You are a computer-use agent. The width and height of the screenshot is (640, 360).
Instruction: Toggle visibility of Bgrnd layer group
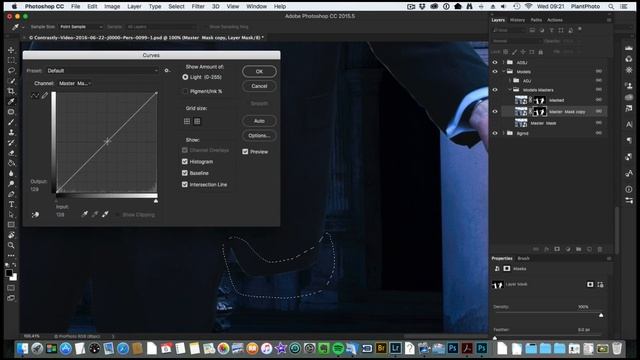coord(495,133)
